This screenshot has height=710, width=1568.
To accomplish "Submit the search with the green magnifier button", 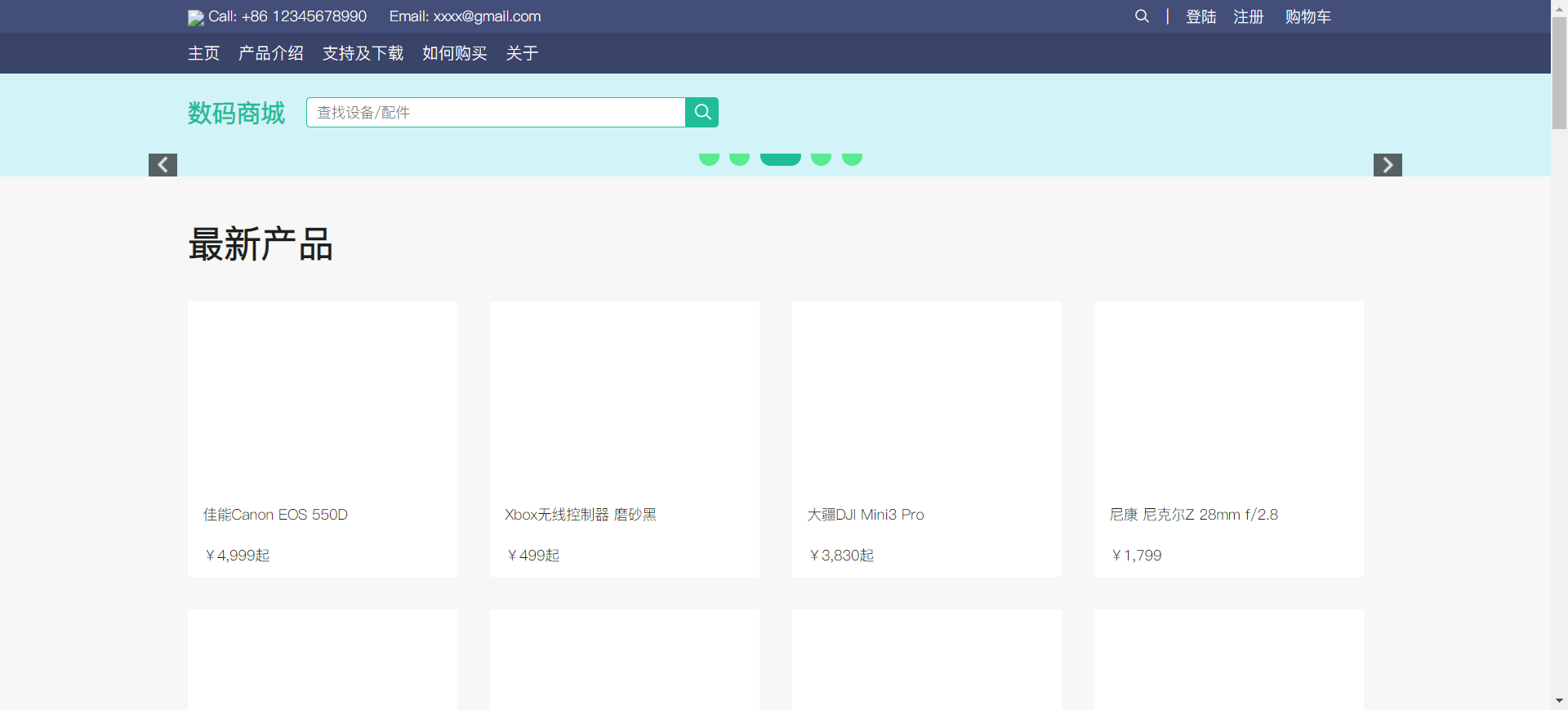I will click(x=702, y=112).
